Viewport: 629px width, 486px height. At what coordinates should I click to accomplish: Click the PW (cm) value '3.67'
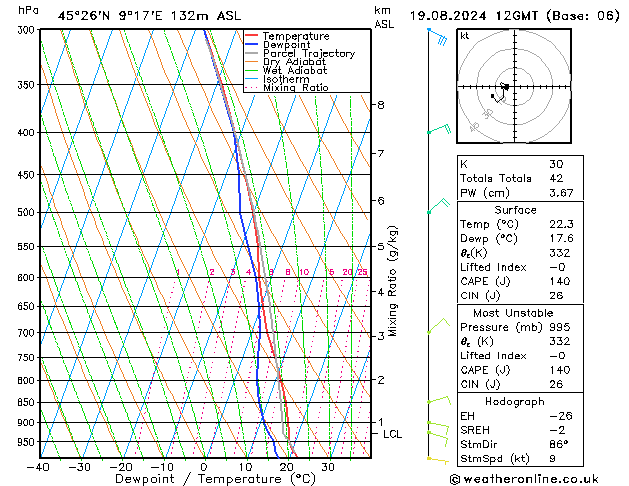click(x=561, y=193)
